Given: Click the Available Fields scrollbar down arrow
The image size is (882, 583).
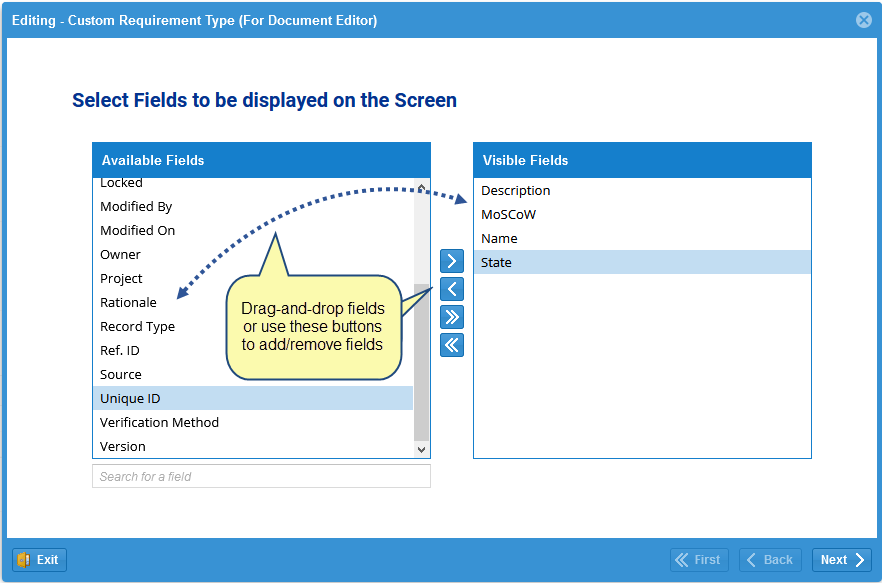Looking at the screenshot, I should tap(421, 450).
